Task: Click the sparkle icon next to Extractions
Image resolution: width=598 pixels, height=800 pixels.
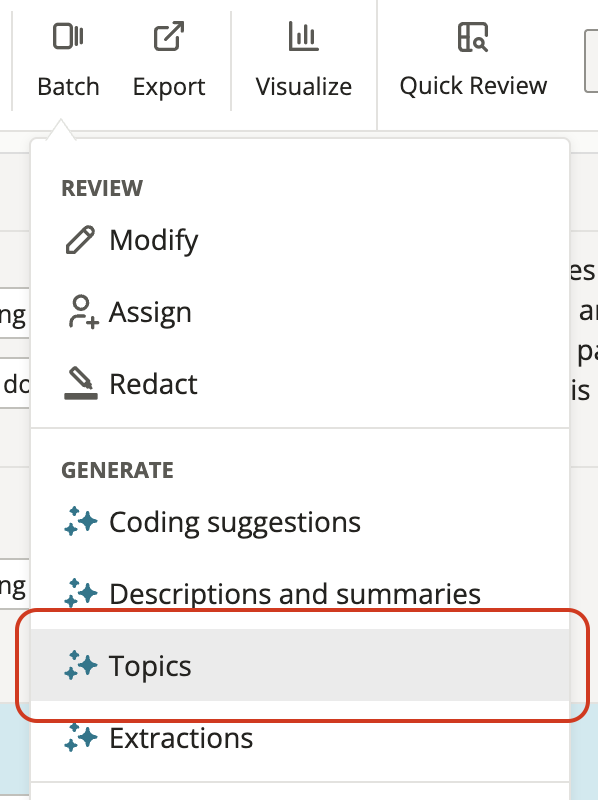Action: [x=81, y=738]
